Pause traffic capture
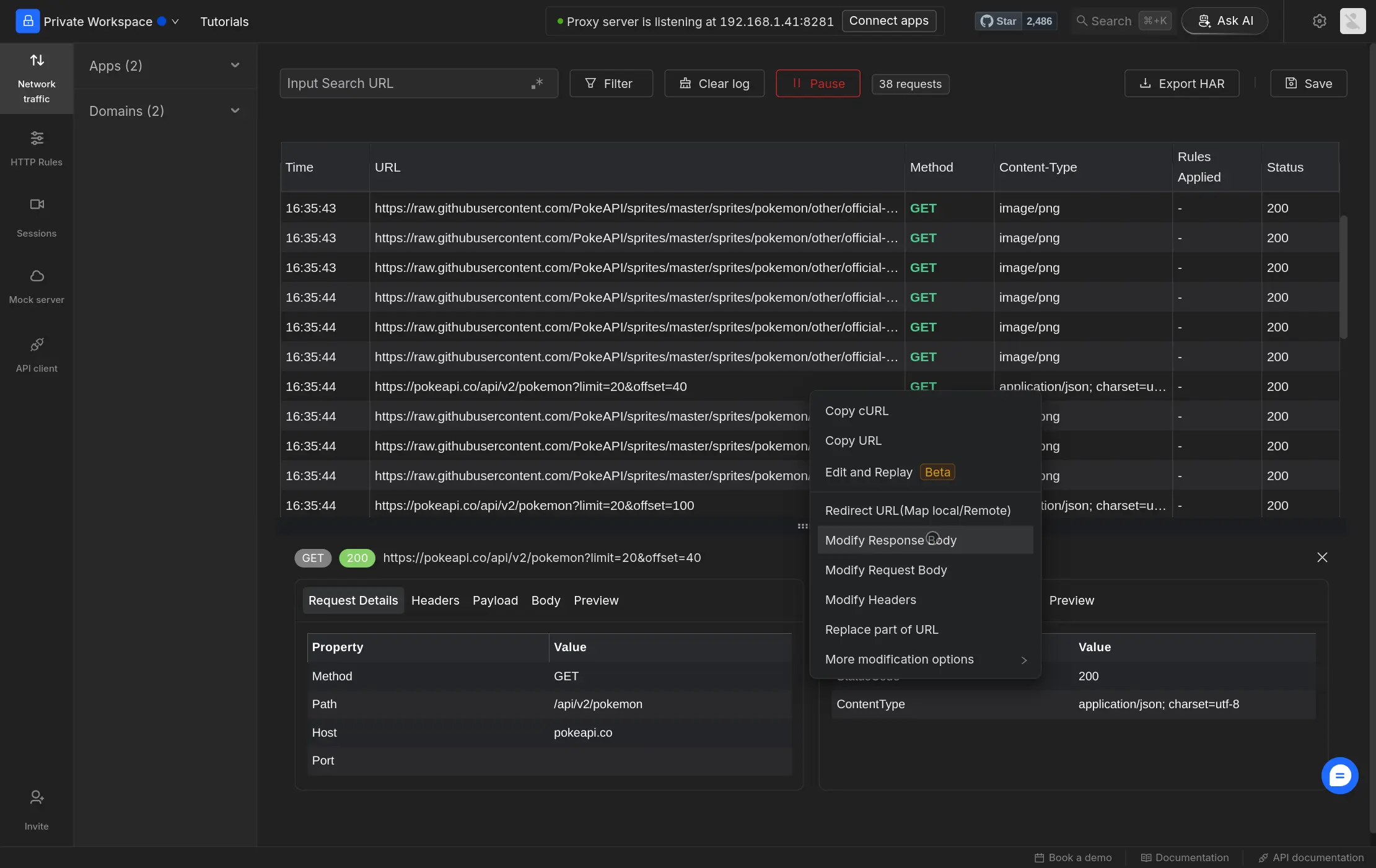1376x868 pixels. [818, 83]
